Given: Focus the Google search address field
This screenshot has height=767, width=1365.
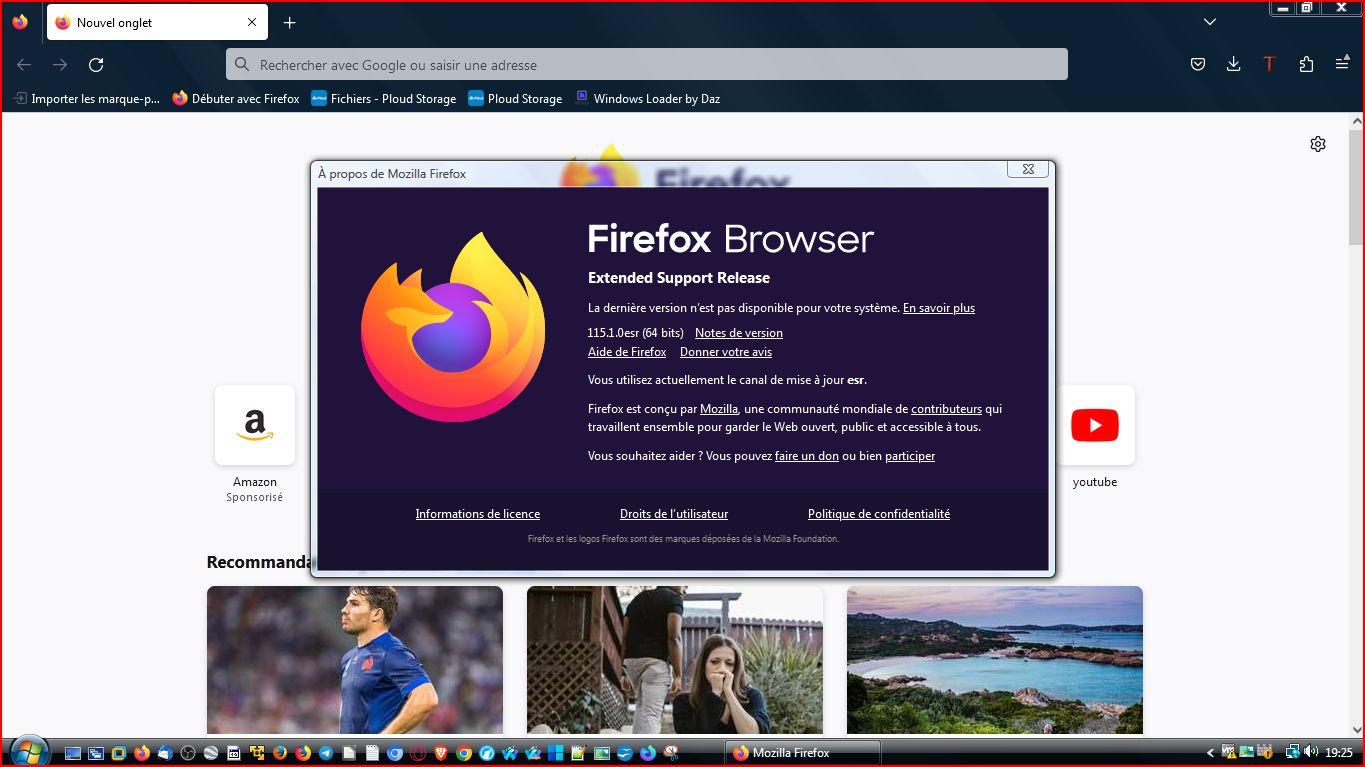Looking at the screenshot, I should click(x=647, y=64).
